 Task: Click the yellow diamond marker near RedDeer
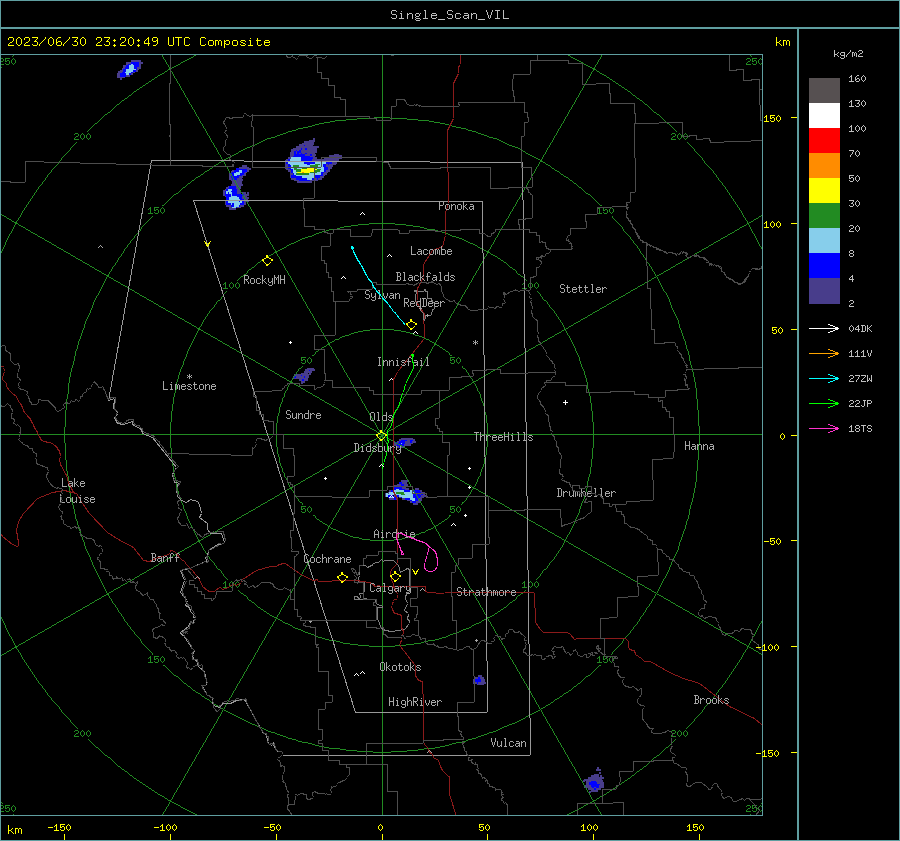click(x=411, y=325)
